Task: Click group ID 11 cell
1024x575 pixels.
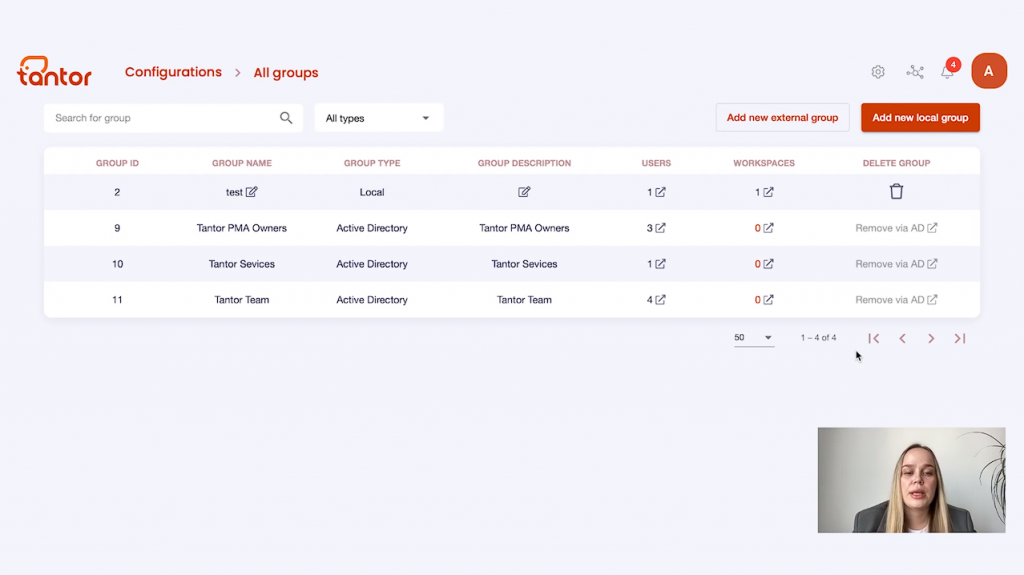Action: pyautogui.click(x=118, y=300)
